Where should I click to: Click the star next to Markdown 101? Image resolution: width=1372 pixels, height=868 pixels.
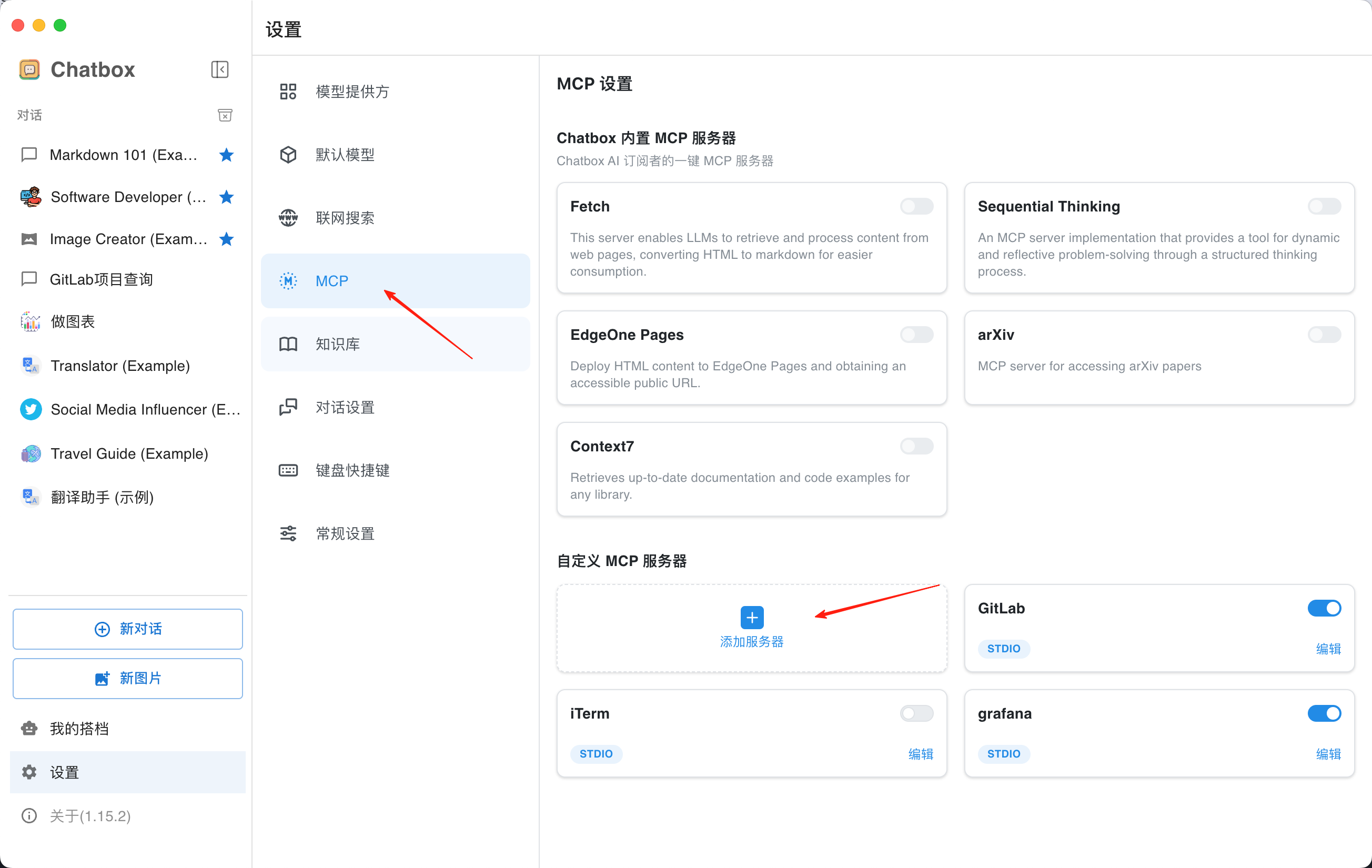pos(226,155)
